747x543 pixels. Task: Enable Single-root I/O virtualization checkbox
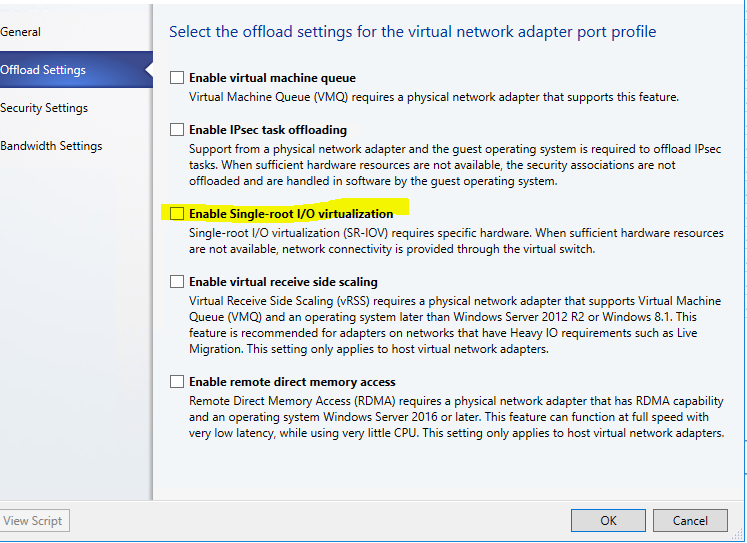point(177,213)
